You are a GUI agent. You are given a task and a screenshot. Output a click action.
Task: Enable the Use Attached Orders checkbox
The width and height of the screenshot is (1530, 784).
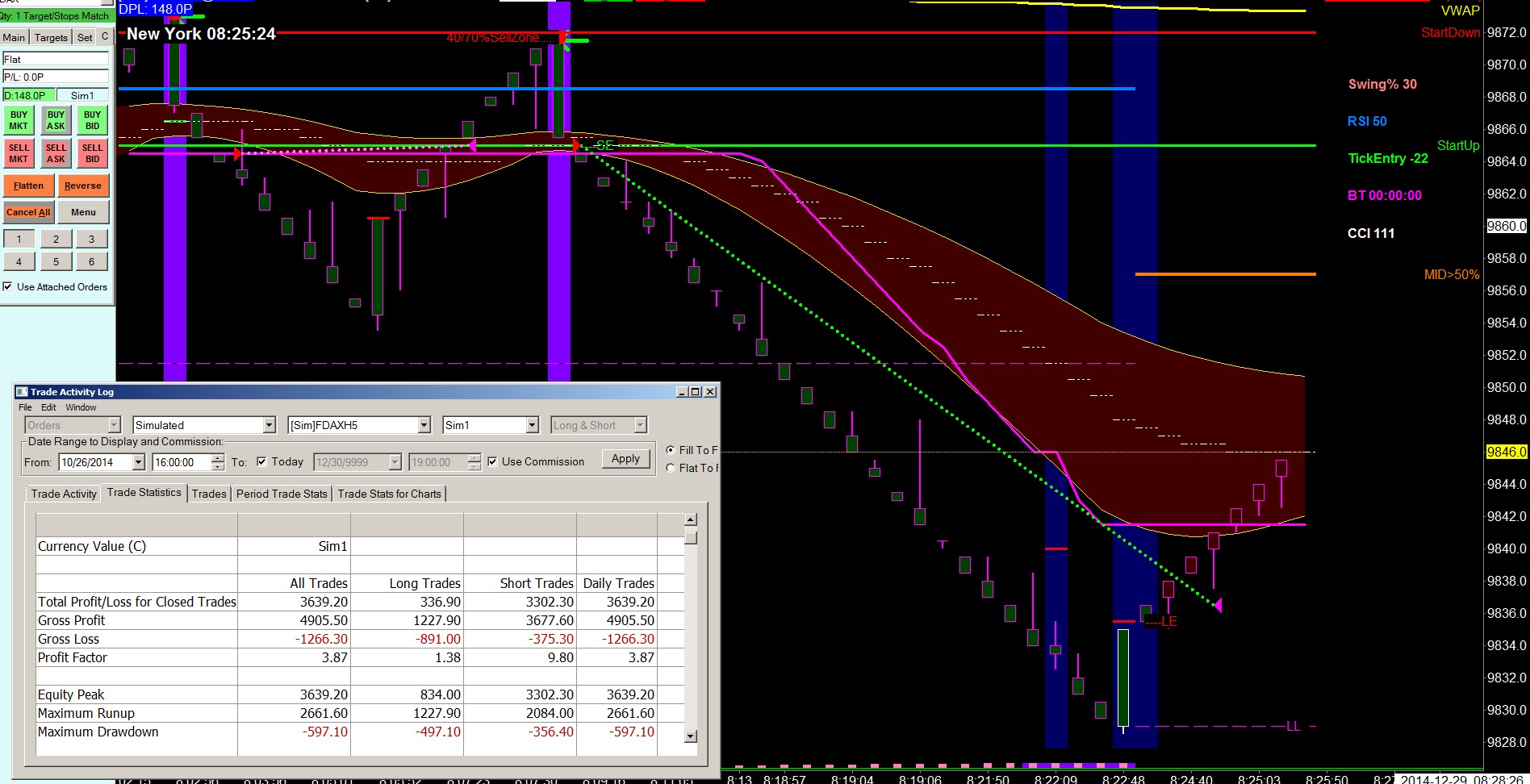7,286
